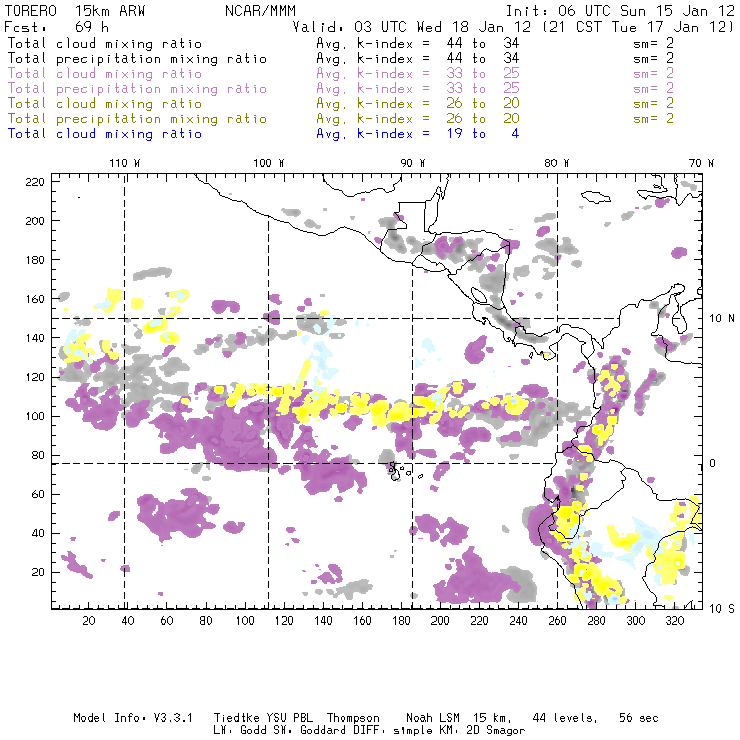Click the '80 W' longitude label
The width and height of the screenshot is (740, 740).
pyautogui.click(x=557, y=163)
